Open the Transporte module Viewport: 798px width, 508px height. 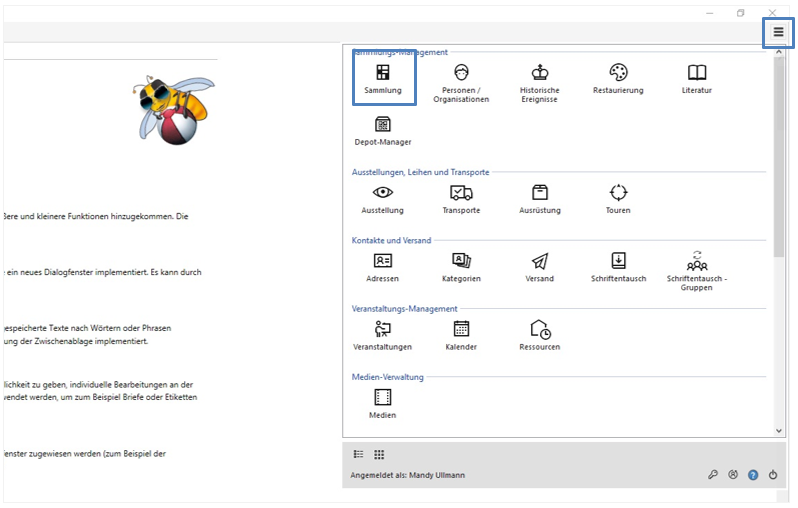pos(461,198)
